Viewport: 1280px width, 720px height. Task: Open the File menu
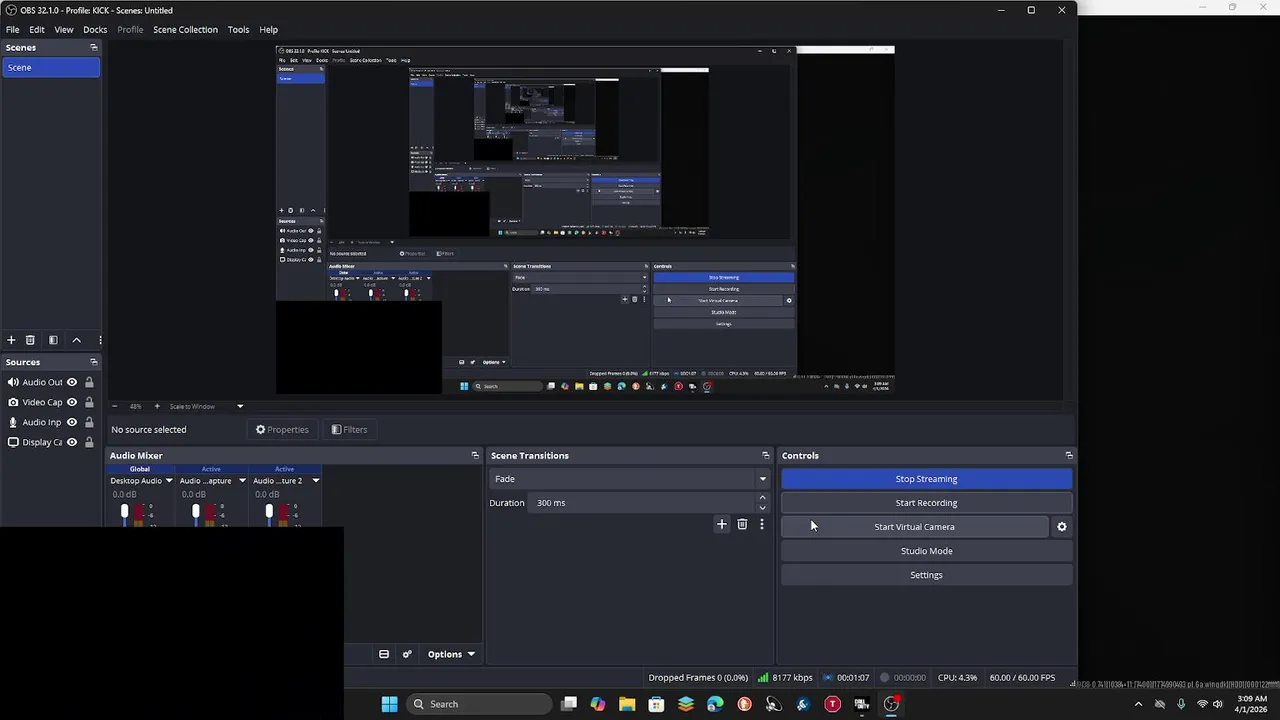coord(13,29)
